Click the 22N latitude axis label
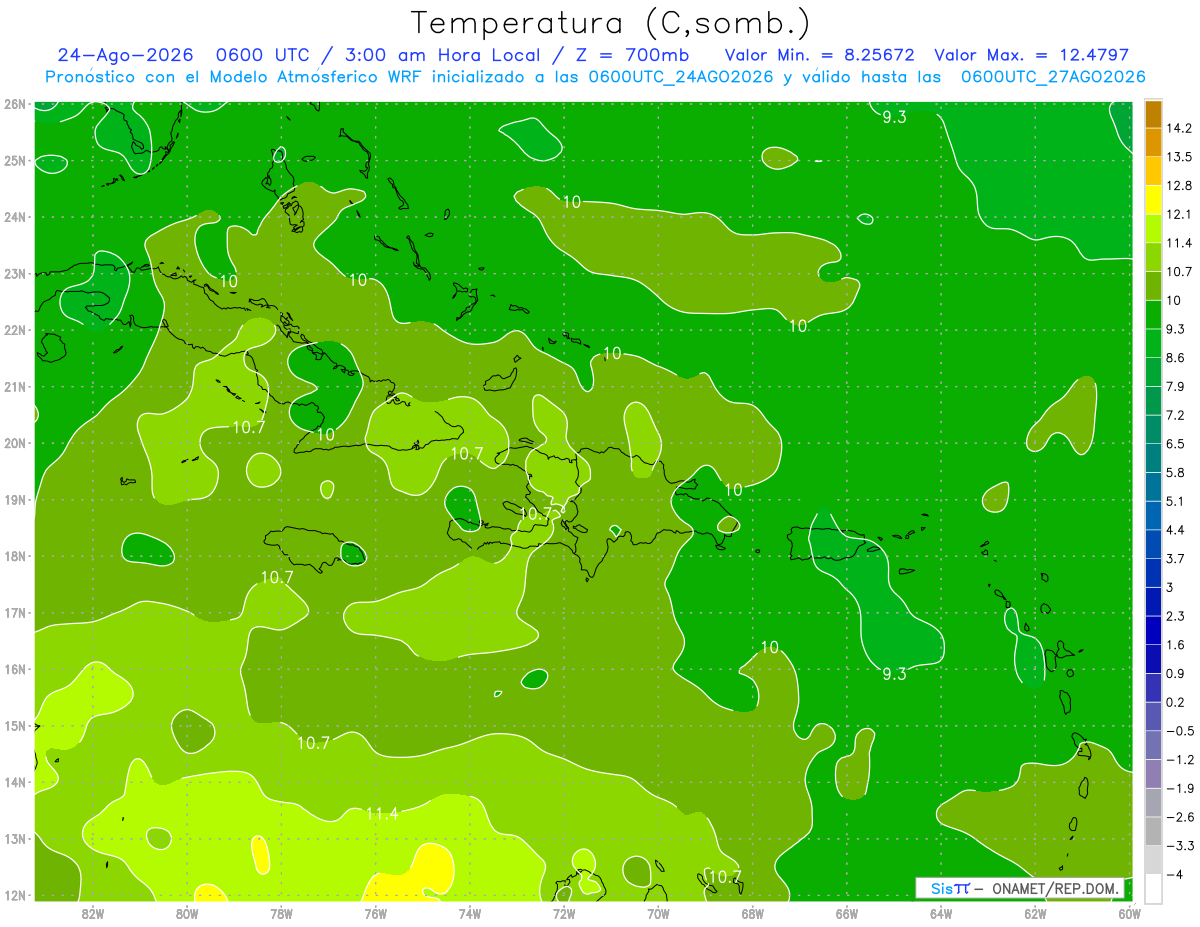 coord(14,329)
